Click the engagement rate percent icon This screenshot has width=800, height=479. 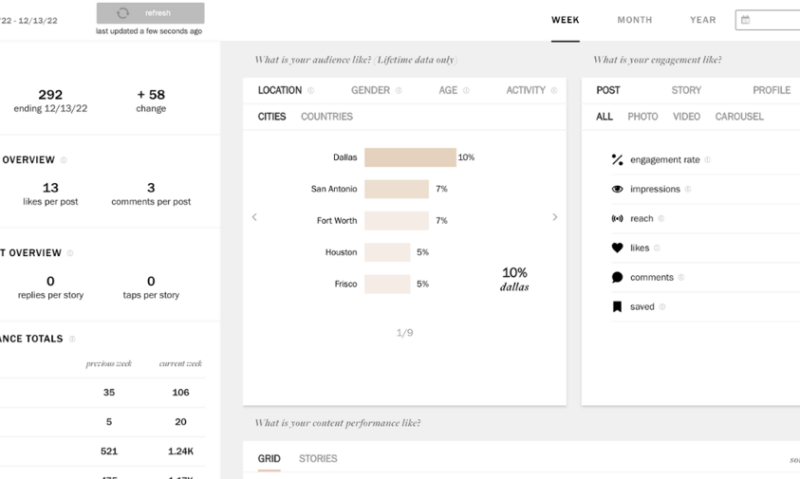[x=617, y=159]
